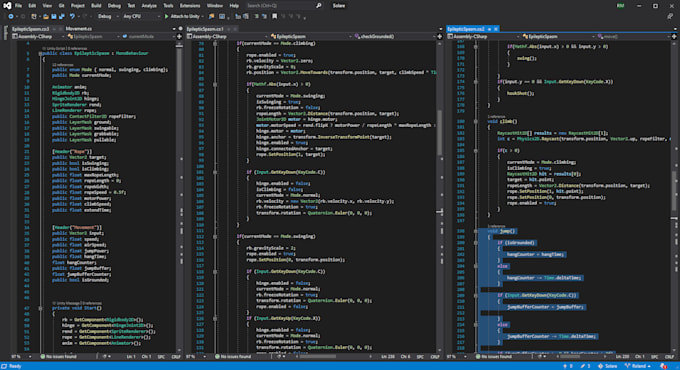Open checkGrounded() member dropdown in middle pane
Screen dimensions: 680x370
click(395, 36)
